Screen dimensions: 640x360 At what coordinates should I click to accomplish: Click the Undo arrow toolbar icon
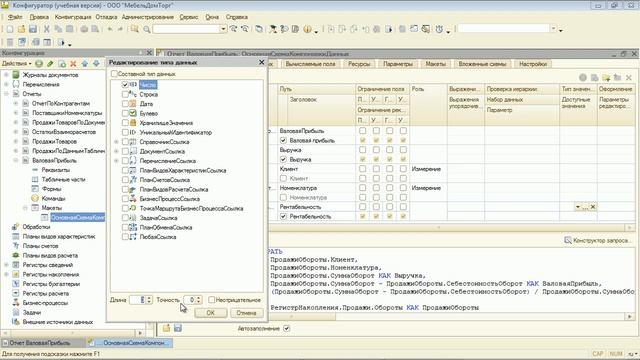[x=110, y=29]
